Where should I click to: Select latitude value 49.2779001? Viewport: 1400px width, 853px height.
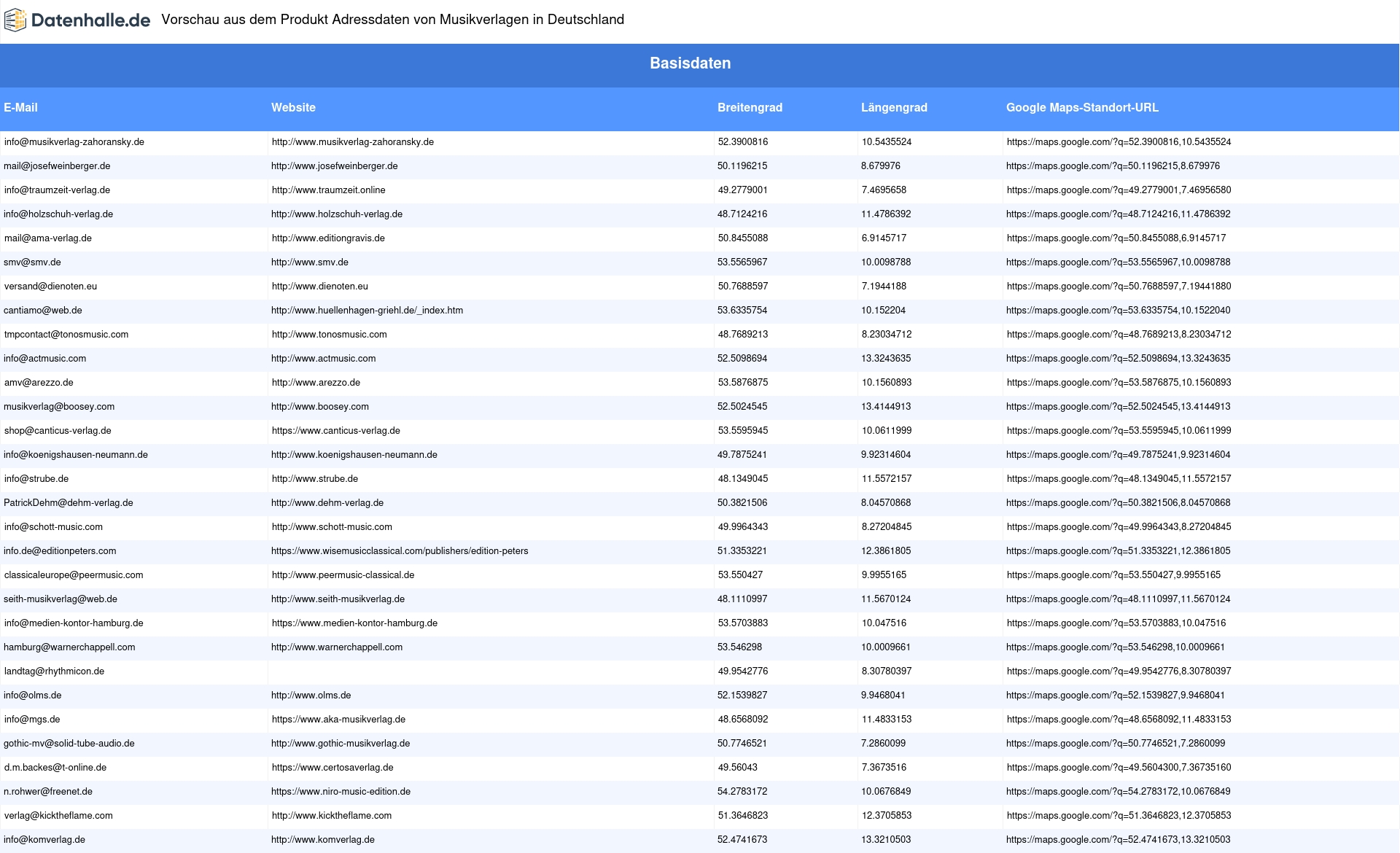(742, 190)
